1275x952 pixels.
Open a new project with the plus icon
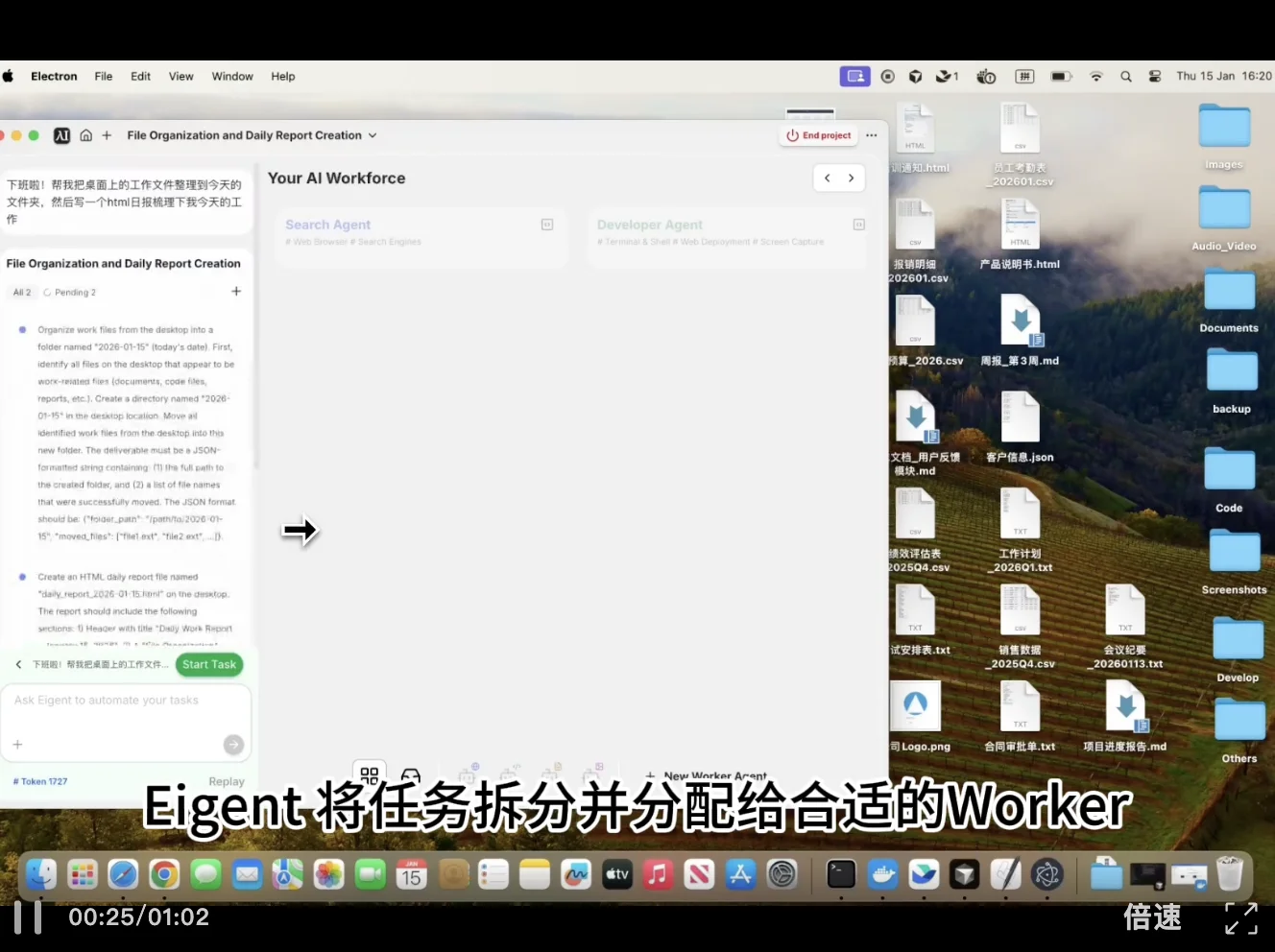[107, 135]
